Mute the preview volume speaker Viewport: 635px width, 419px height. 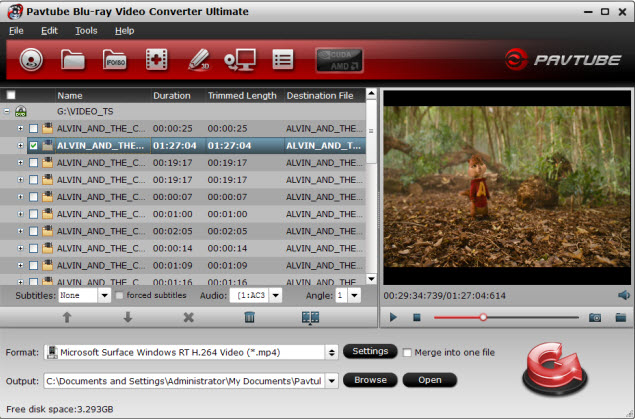624,295
